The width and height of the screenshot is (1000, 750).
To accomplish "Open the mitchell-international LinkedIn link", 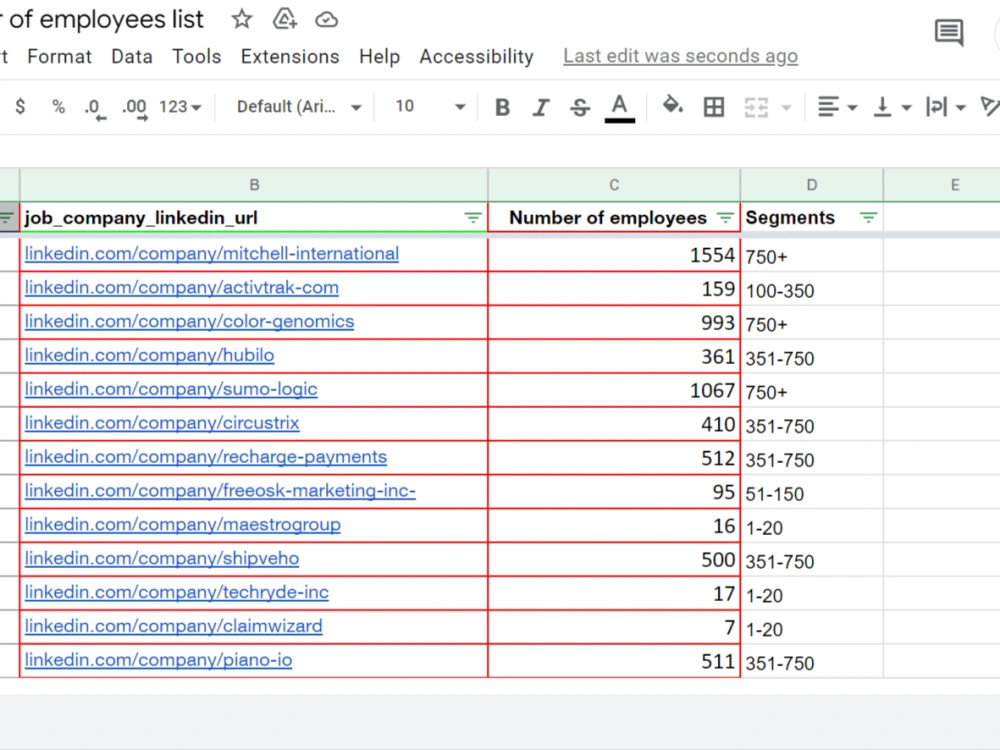I will [x=212, y=254].
